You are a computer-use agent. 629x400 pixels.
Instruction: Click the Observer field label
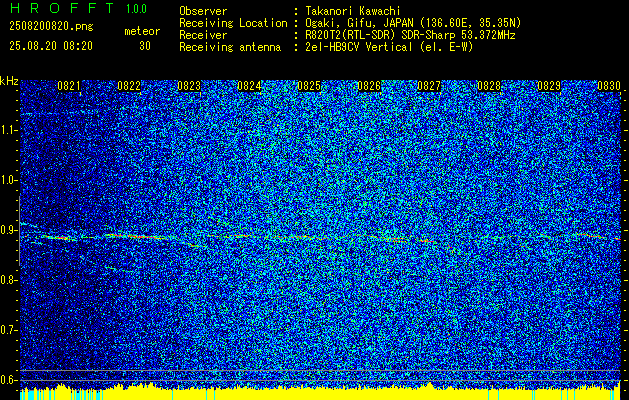[203, 11]
